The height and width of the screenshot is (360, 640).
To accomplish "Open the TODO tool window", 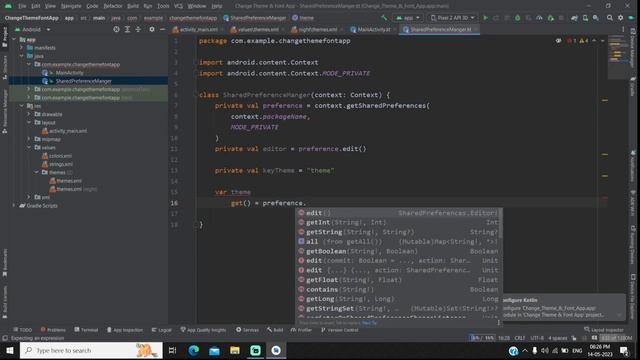I will (23, 330).
